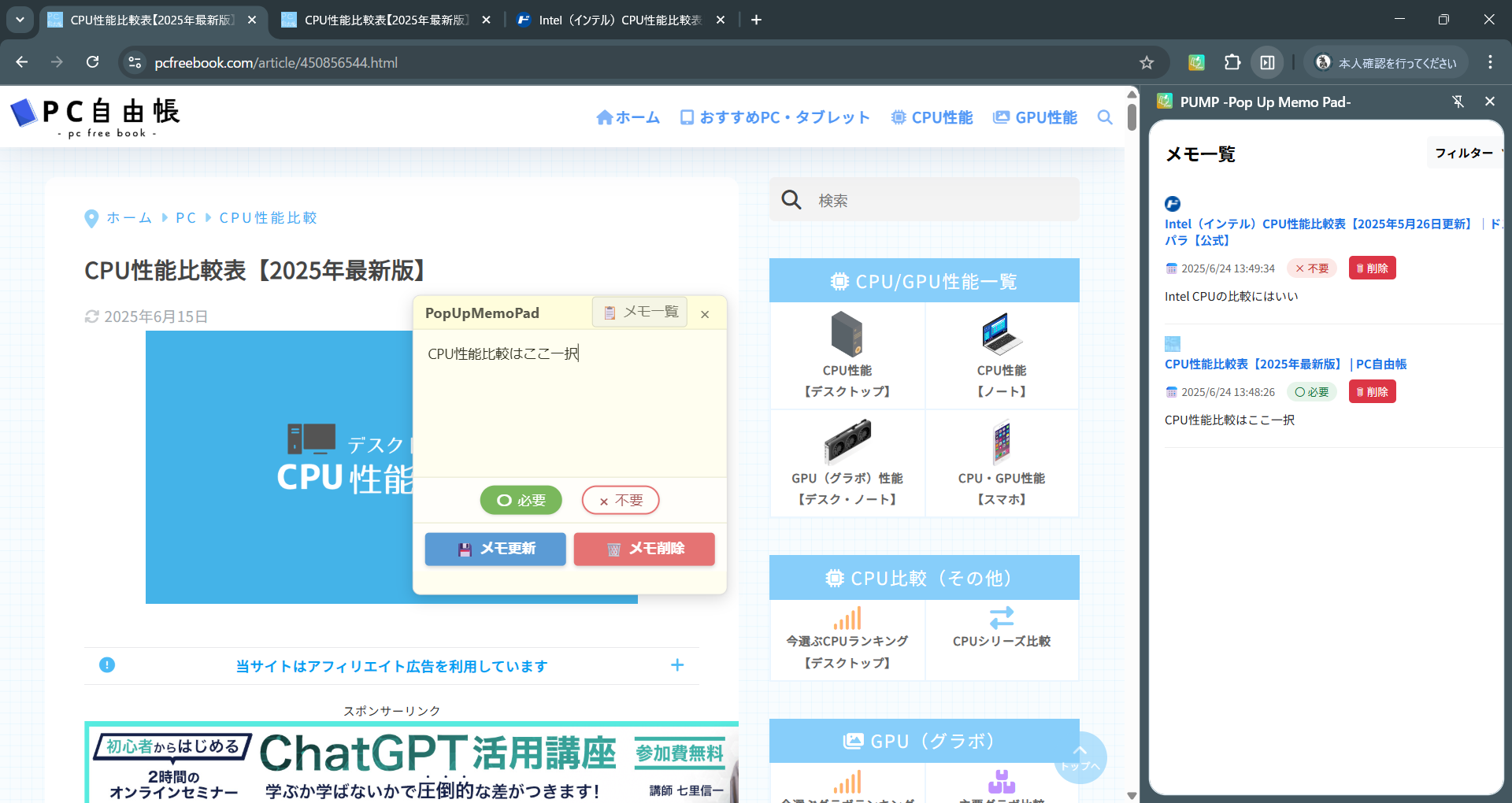Open the CPU性能比較表 PC自由帳 memo link
The height and width of the screenshot is (803, 1512).
(1285, 364)
